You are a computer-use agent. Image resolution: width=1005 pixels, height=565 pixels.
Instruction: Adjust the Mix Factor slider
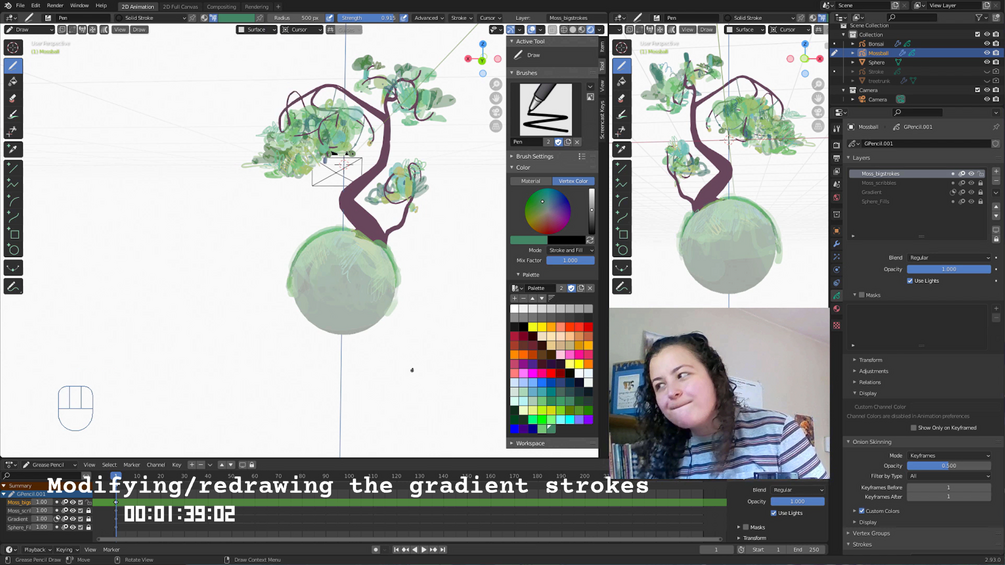[x=570, y=261]
